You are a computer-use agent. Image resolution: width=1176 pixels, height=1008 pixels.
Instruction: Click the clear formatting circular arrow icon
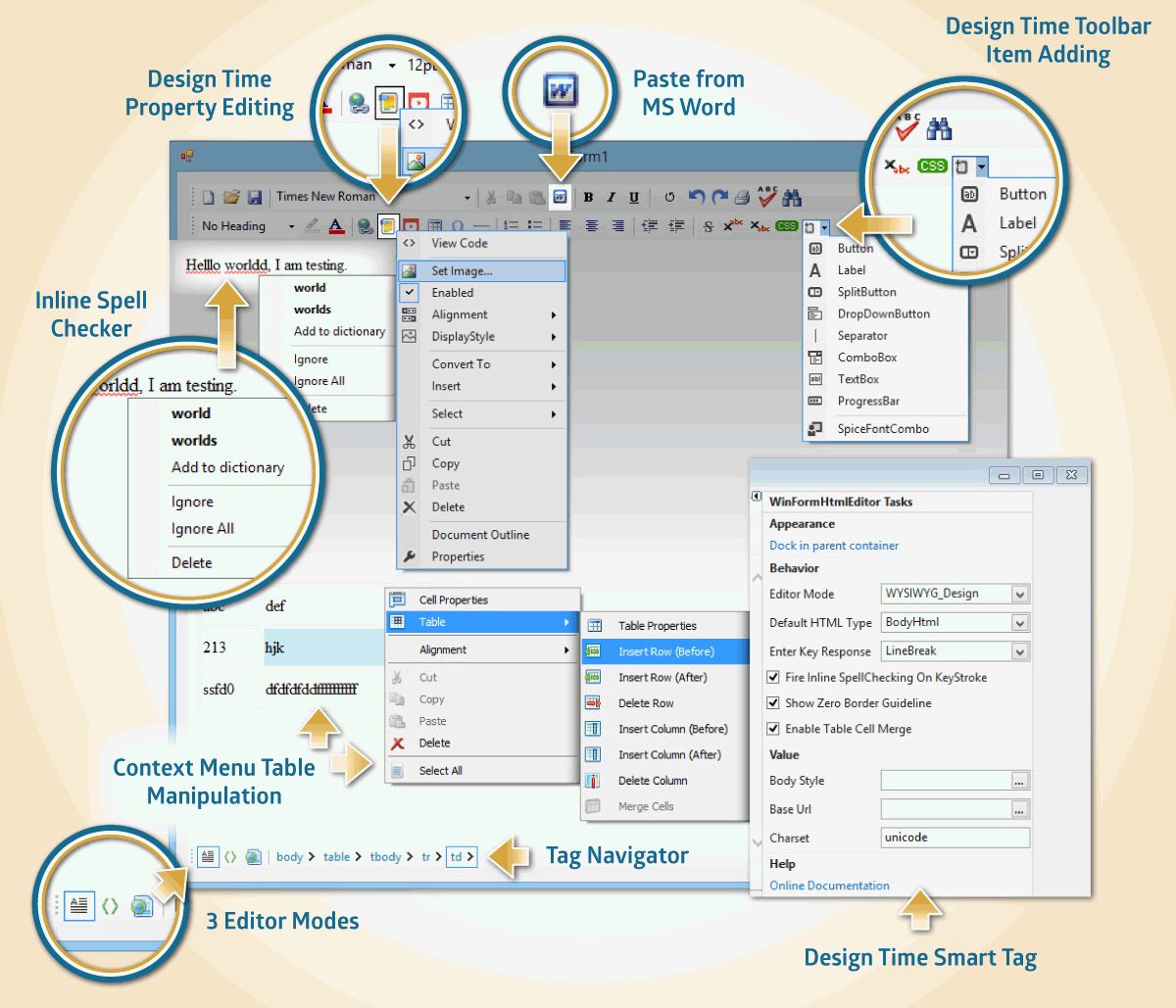click(x=669, y=197)
